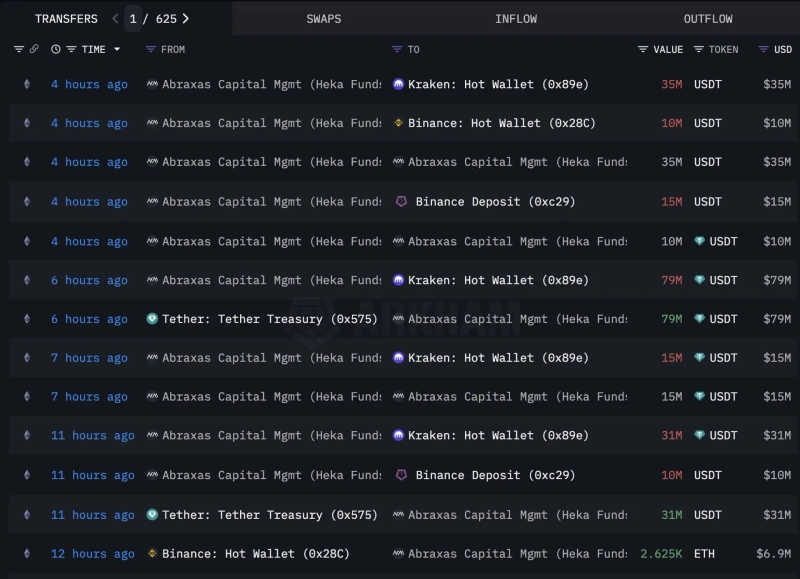The height and width of the screenshot is (579, 800).
Task: Go to the next transfers page
Action: (x=186, y=18)
